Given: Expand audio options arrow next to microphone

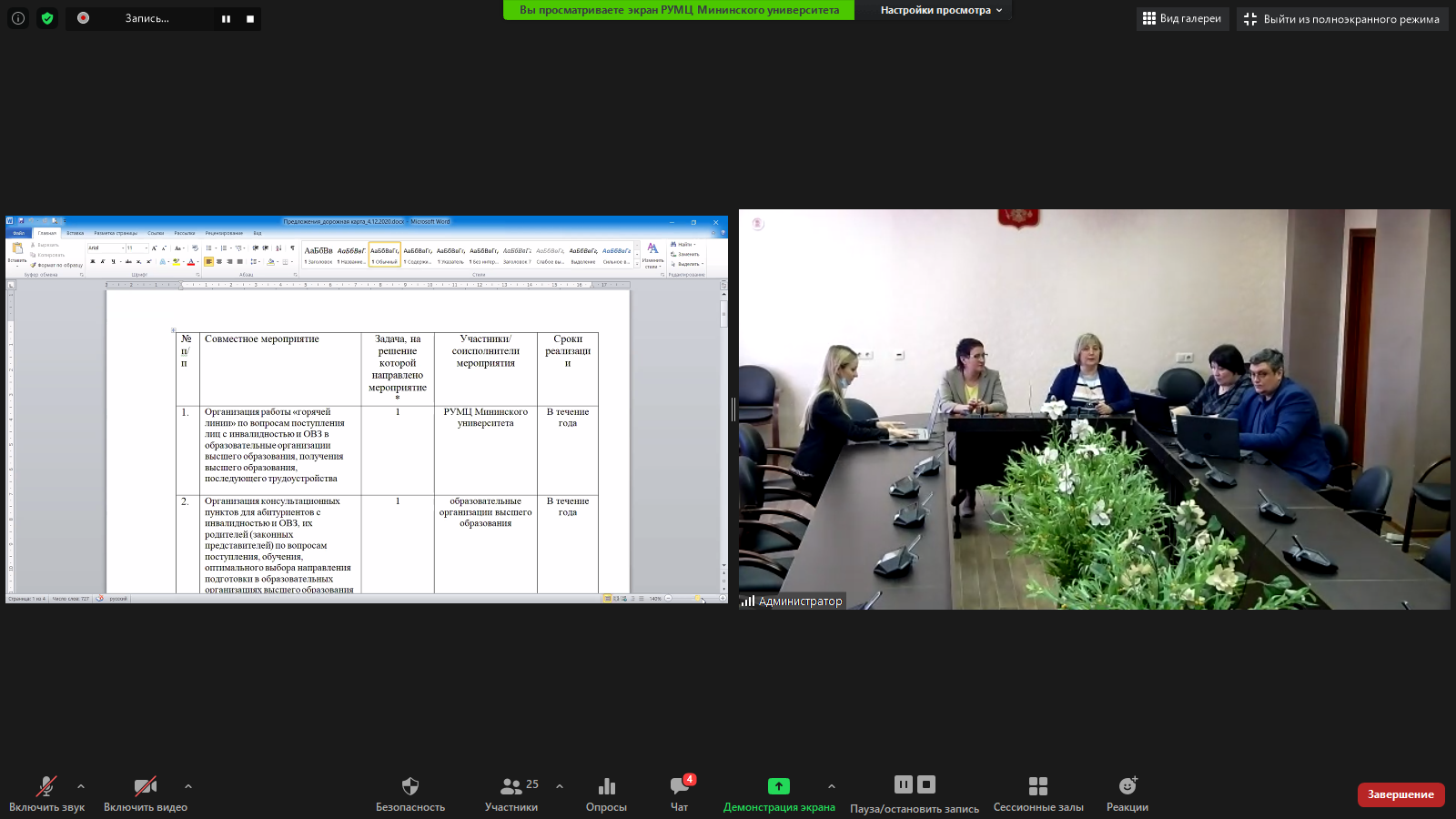Looking at the screenshot, I should (81, 786).
